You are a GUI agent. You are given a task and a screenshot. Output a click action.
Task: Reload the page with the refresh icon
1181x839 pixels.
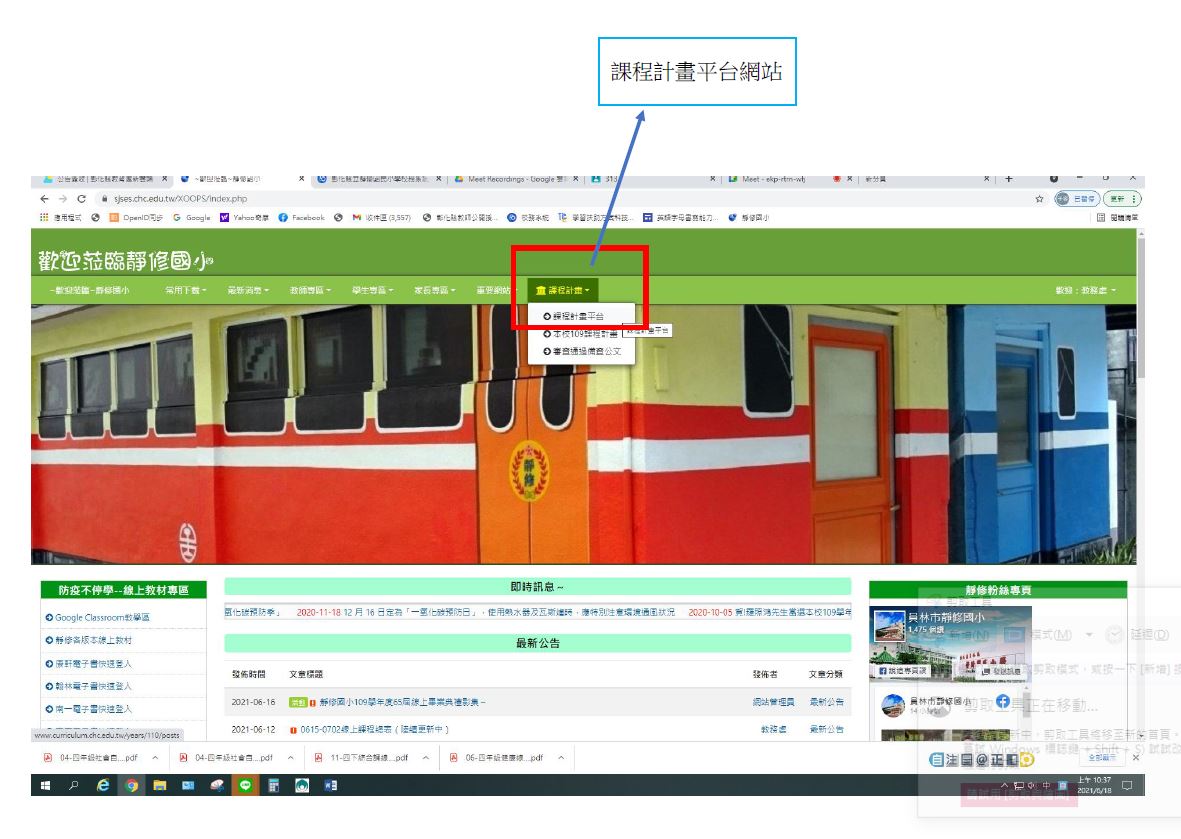coord(81,199)
